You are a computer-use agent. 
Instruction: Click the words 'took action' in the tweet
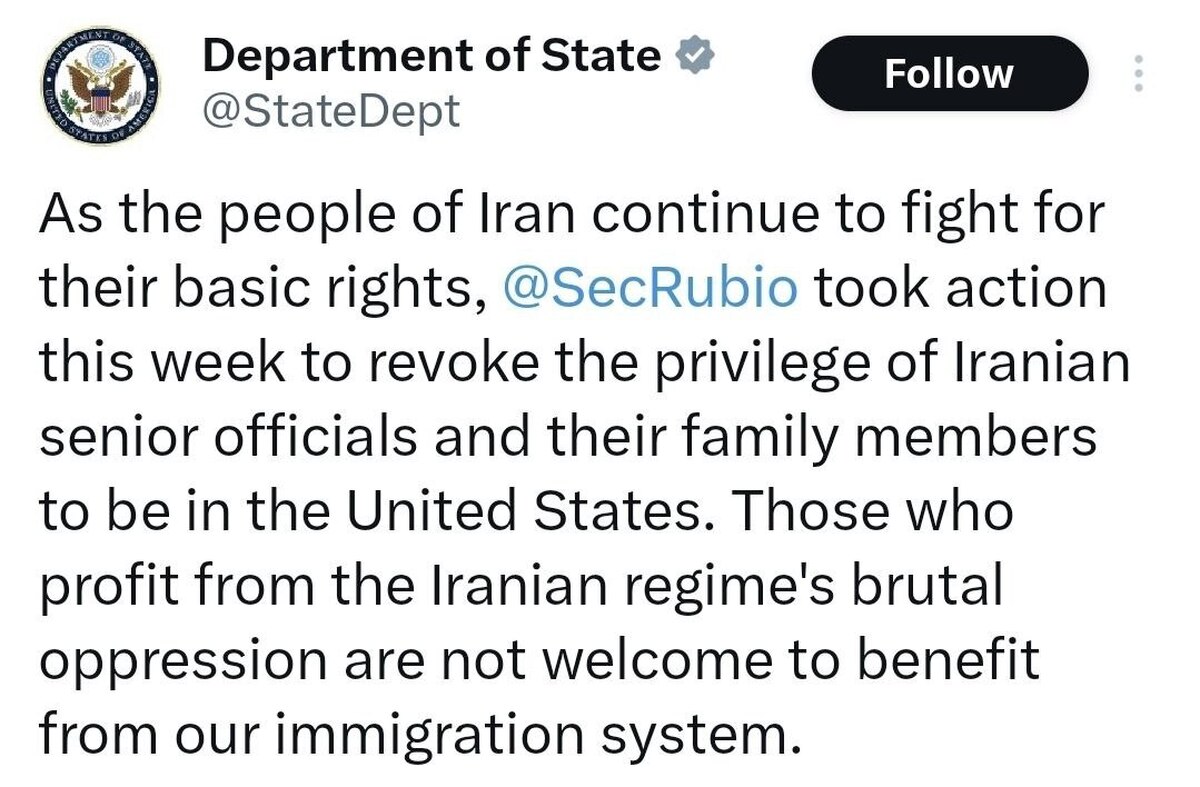pyautogui.click(x=961, y=290)
